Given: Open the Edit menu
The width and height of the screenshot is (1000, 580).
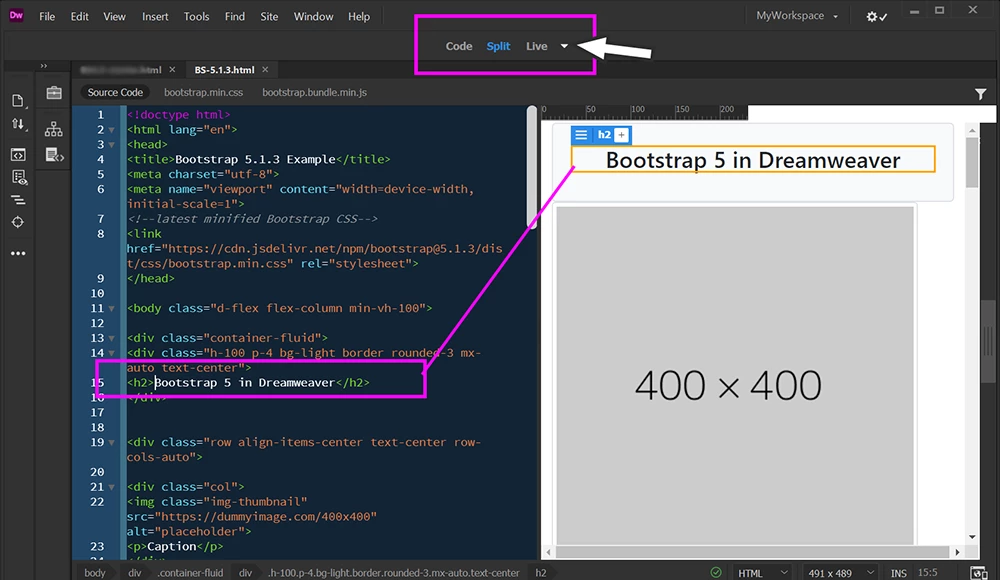Looking at the screenshot, I should pyautogui.click(x=79, y=17).
